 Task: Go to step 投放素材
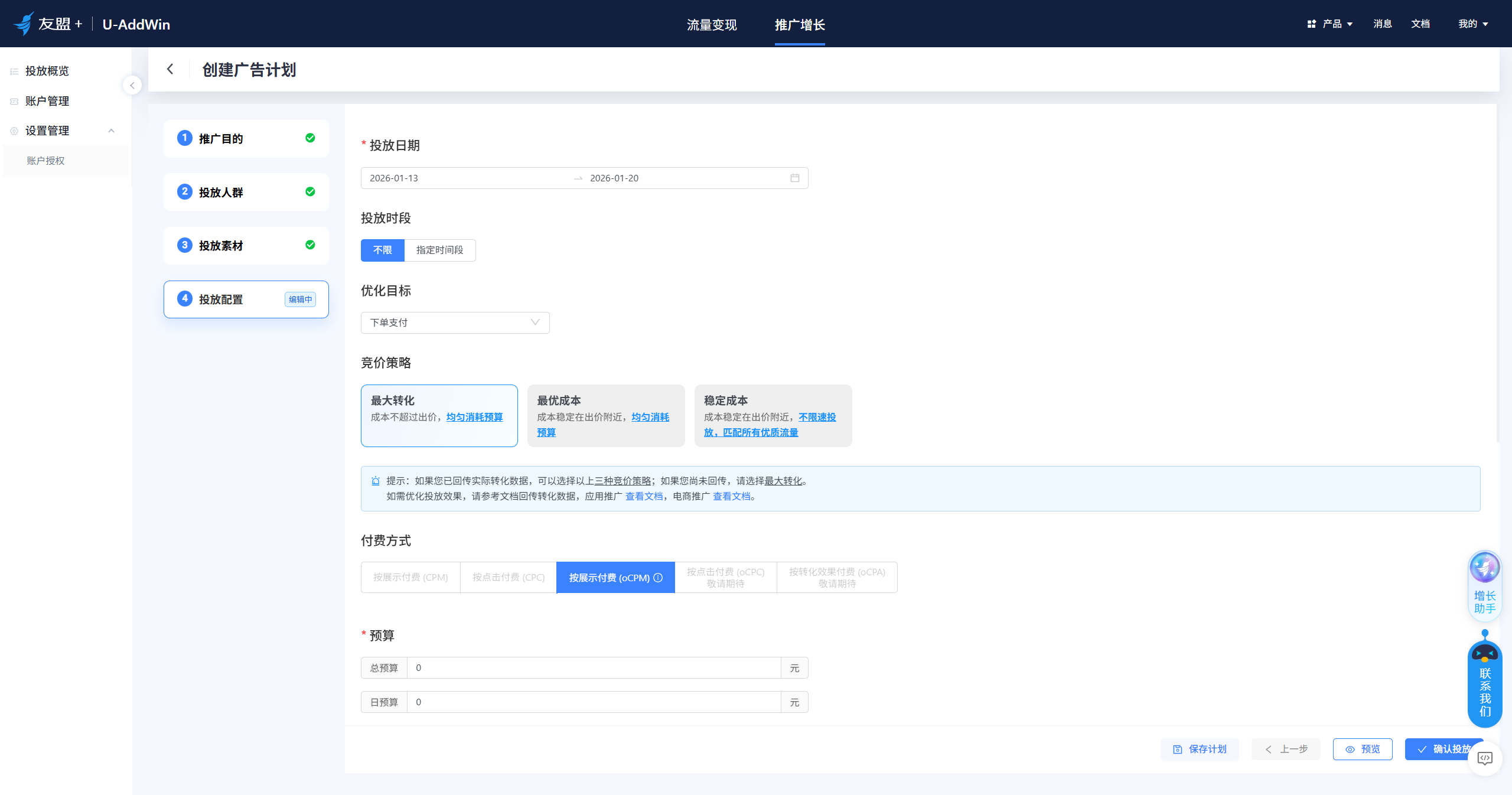pyautogui.click(x=246, y=246)
